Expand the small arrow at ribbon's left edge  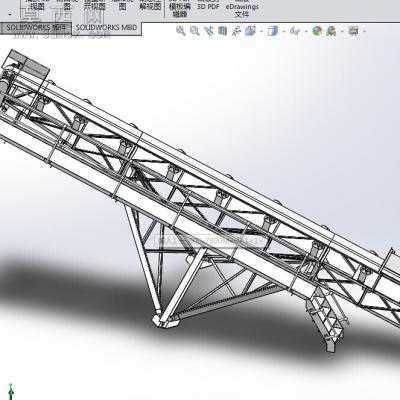click(x=10, y=14)
